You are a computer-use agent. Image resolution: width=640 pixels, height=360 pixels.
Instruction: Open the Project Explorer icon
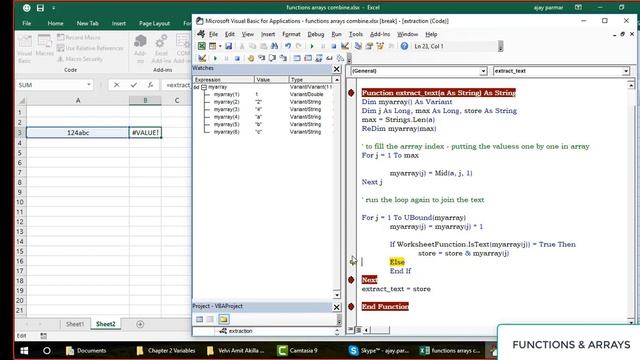[x=358, y=46]
